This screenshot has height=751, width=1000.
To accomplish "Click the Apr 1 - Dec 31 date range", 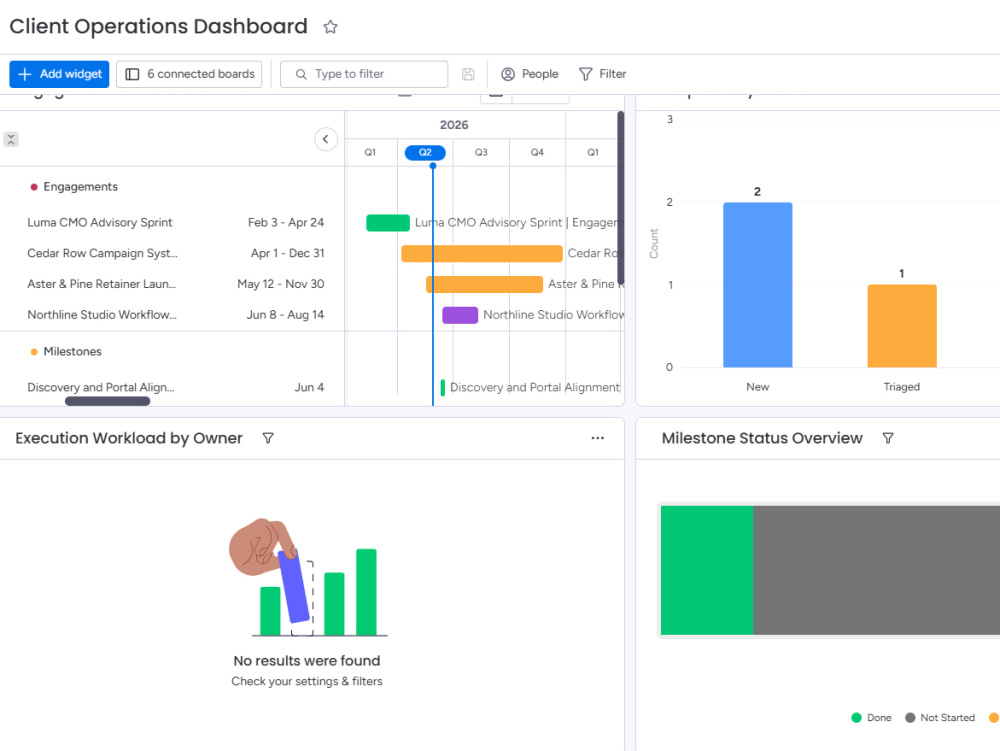I will point(288,253).
